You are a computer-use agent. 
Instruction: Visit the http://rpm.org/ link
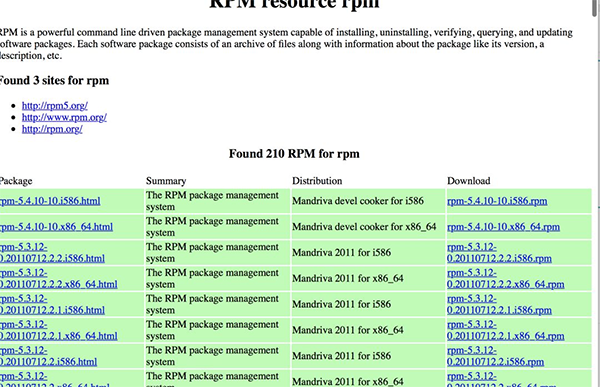[x=52, y=129]
